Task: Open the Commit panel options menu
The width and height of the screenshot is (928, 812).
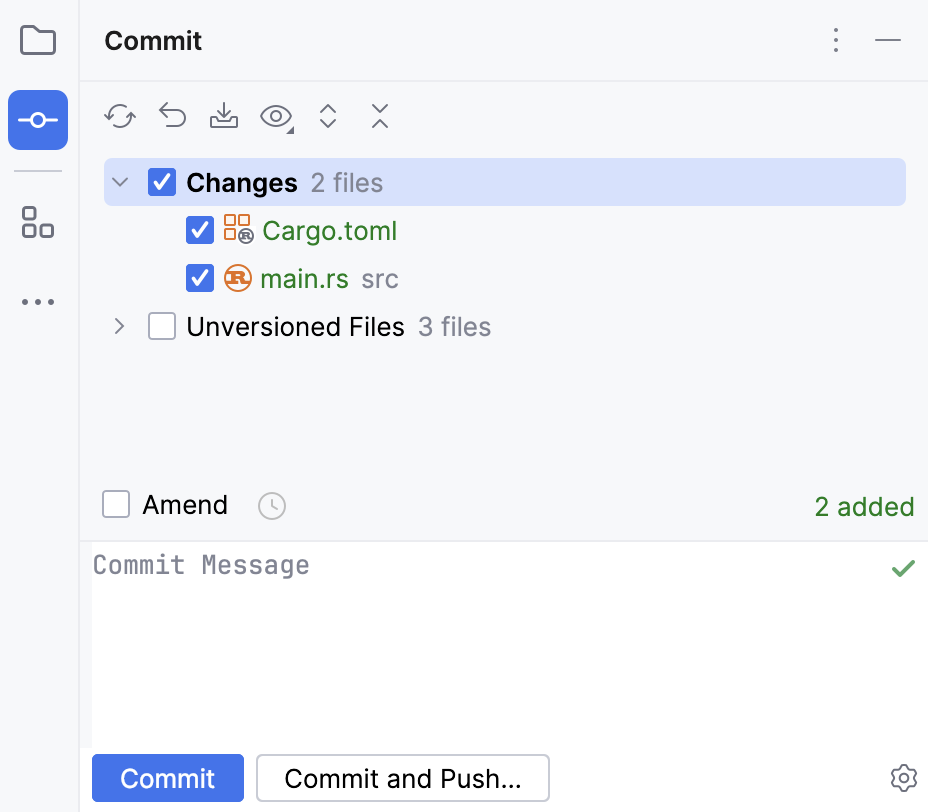Action: (836, 40)
